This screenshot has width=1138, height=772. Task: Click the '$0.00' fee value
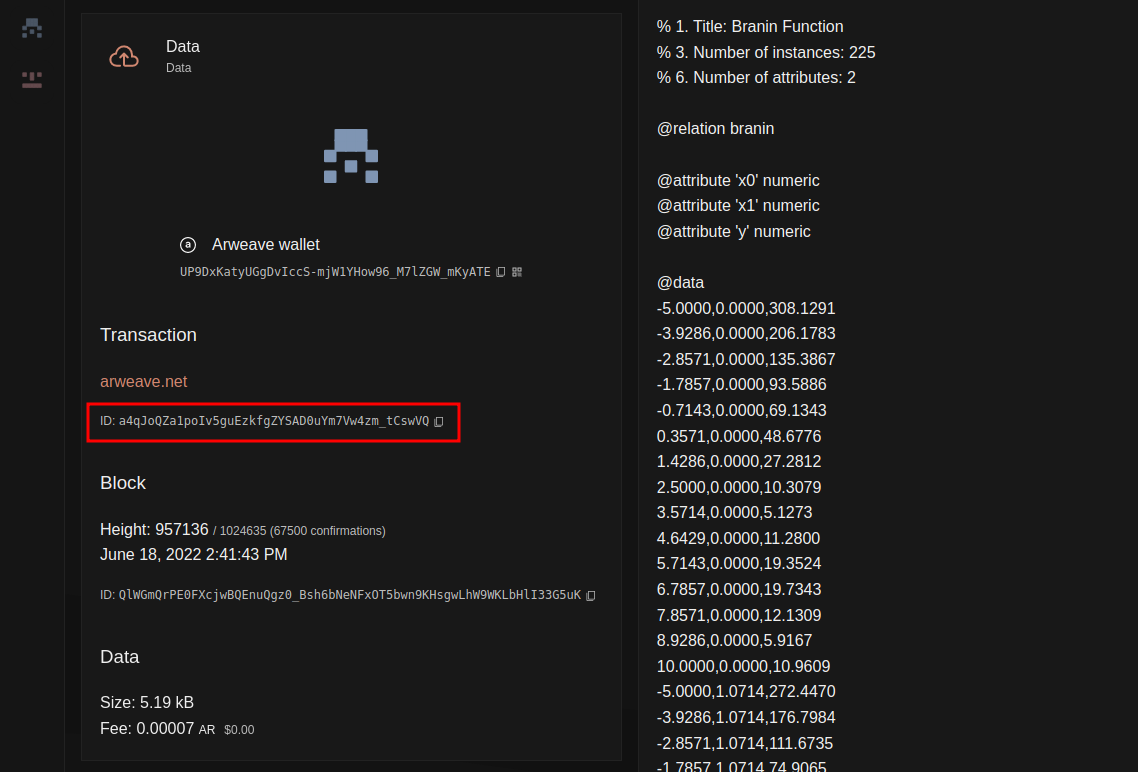coord(239,730)
